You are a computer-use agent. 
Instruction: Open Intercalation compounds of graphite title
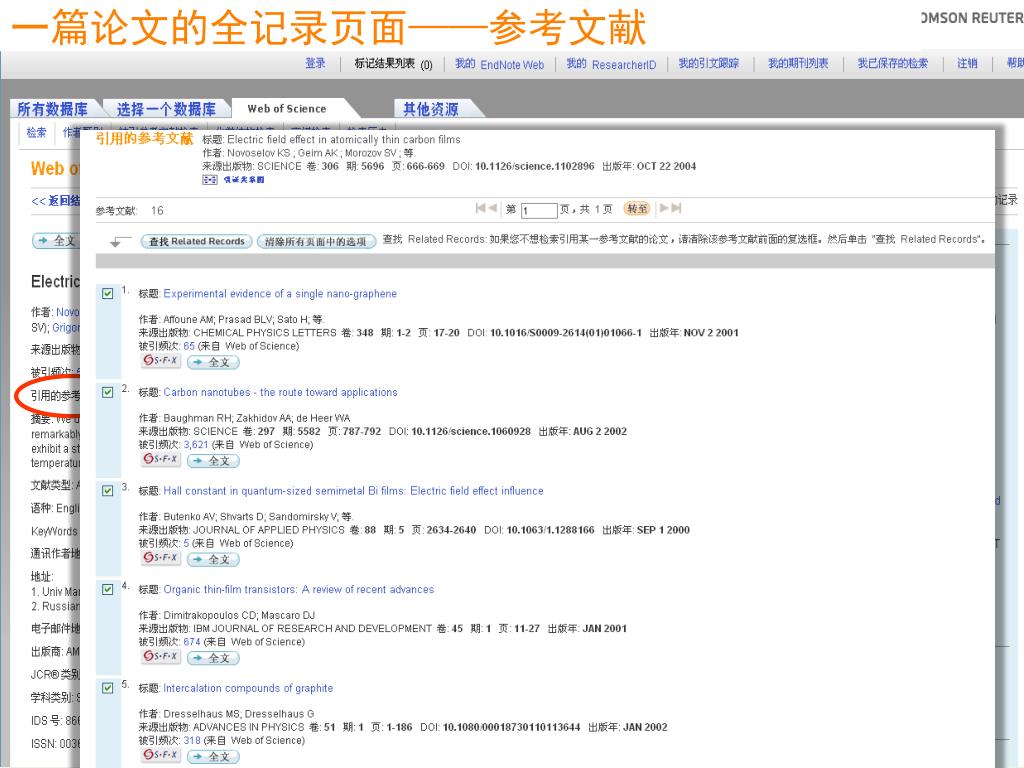(248, 688)
